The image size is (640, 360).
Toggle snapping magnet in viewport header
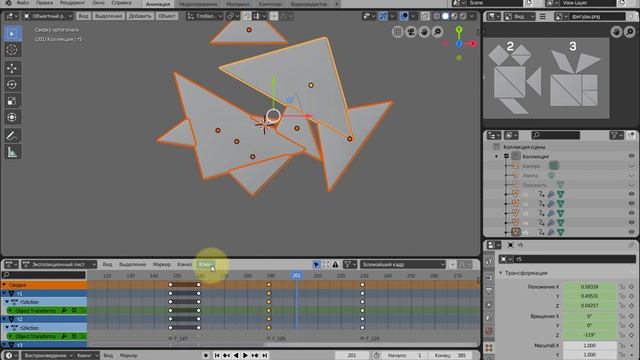[x=247, y=16]
